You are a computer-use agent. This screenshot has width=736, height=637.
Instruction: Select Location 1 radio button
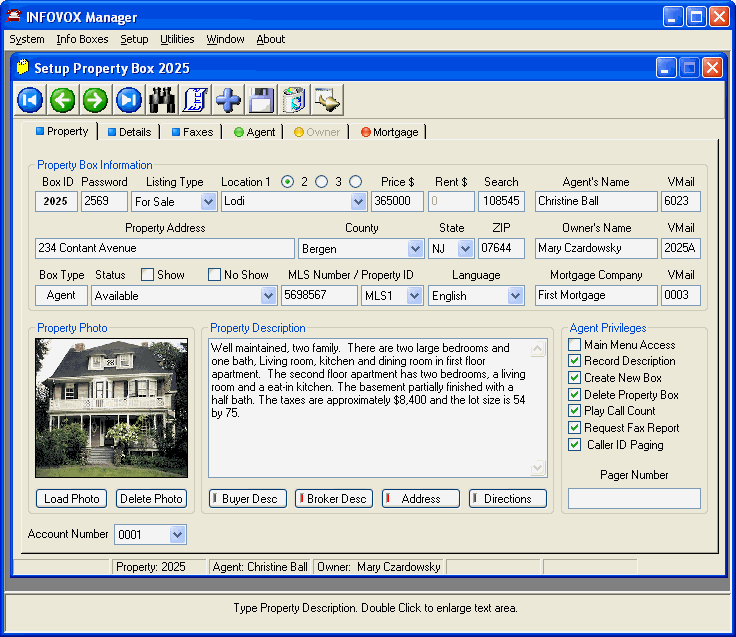287,182
